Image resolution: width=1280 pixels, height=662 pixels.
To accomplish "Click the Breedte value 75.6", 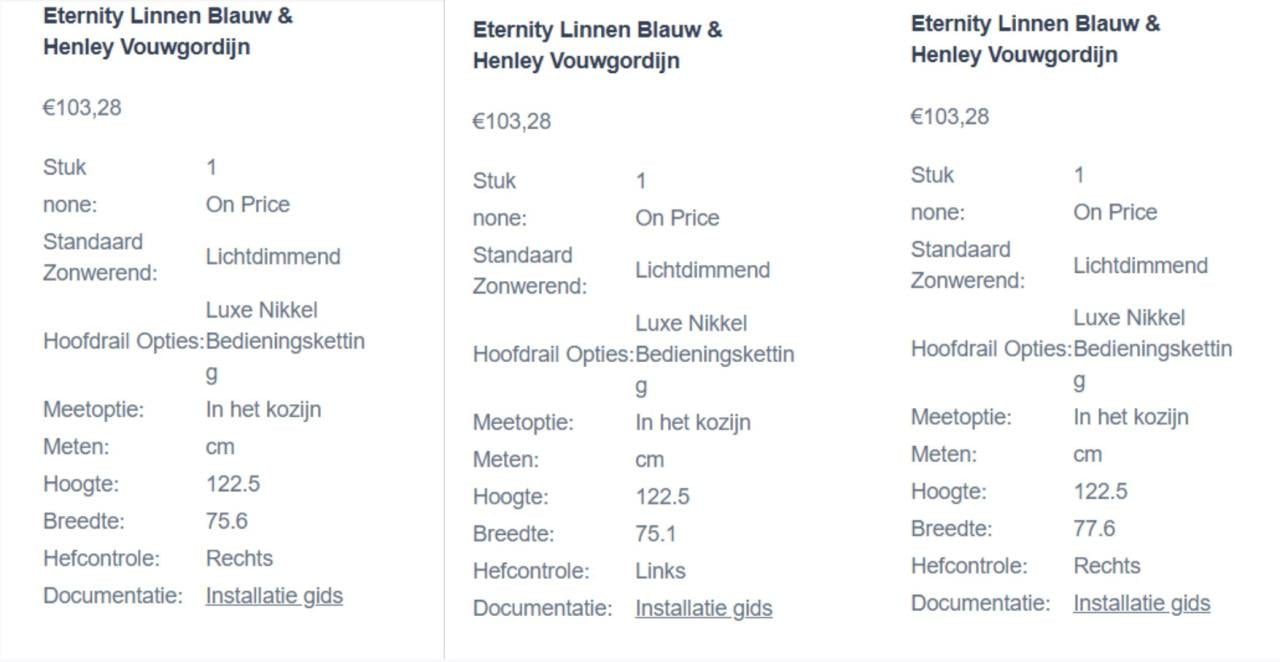I will [x=227, y=521].
